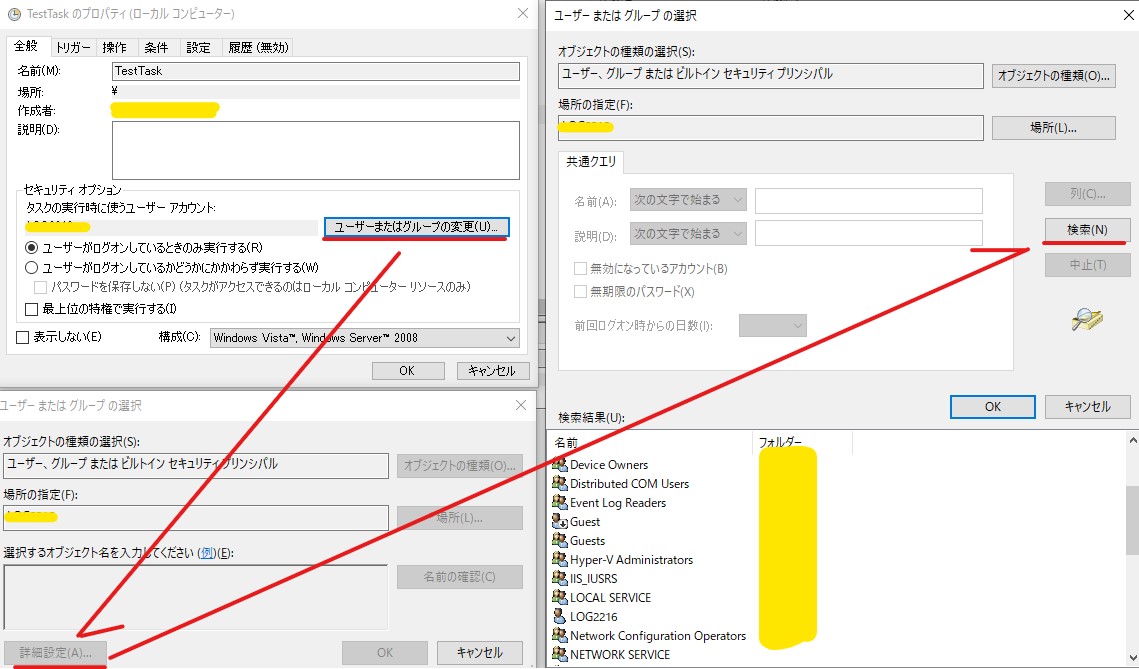Select the Guests group icon
The height and width of the screenshot is (669, 1139).
pyautogui.click(x=559, y=540)
